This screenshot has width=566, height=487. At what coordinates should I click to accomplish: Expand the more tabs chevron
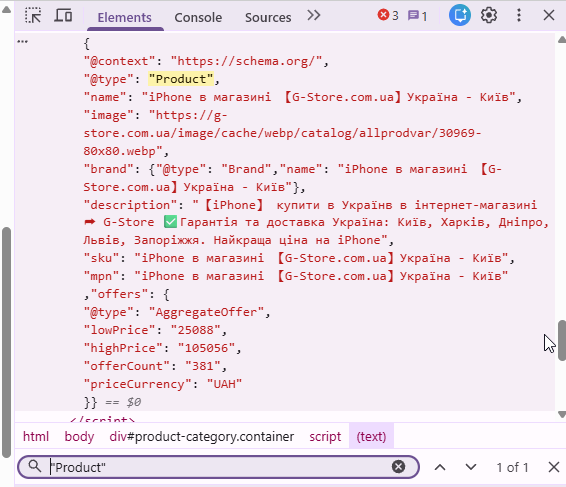point(314,16)
